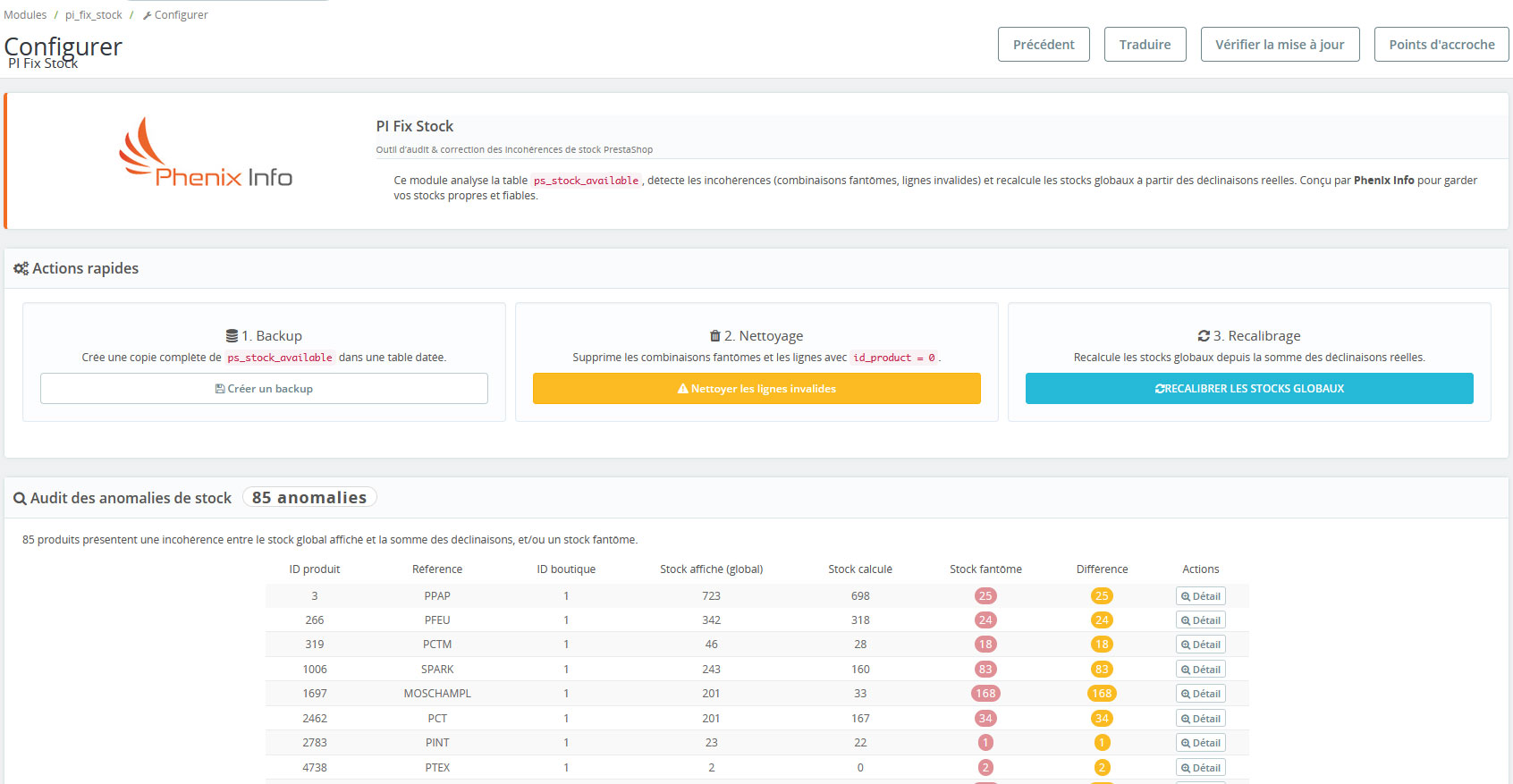
Task: Open Points d'accroche
Action: 1441,45
